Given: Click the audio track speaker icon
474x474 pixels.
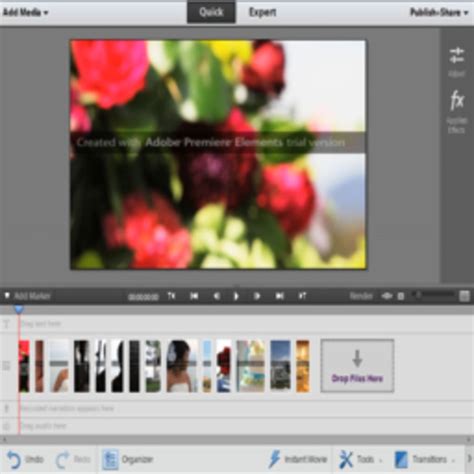Looking at the screenshot, I should (x=6, y=426).
